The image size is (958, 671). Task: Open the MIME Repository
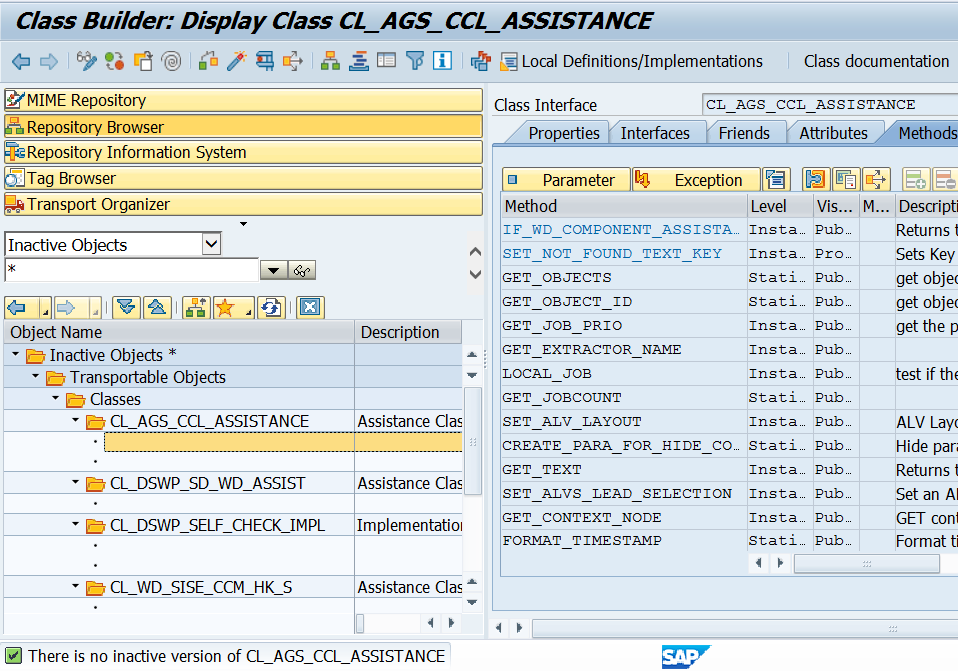tap(243, 100)
